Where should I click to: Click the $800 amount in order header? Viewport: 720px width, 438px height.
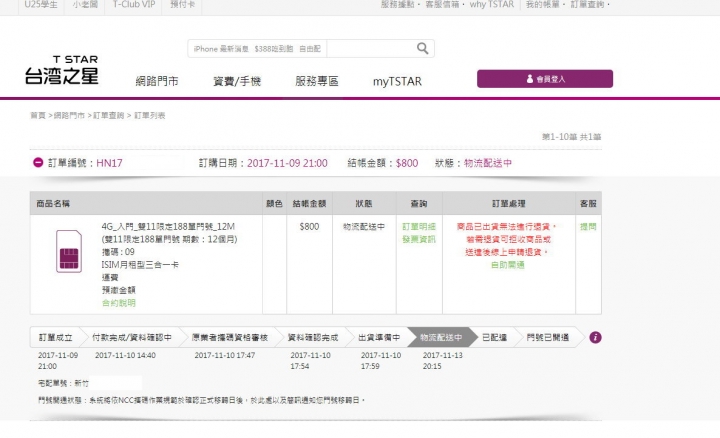[x=407, y=163]
